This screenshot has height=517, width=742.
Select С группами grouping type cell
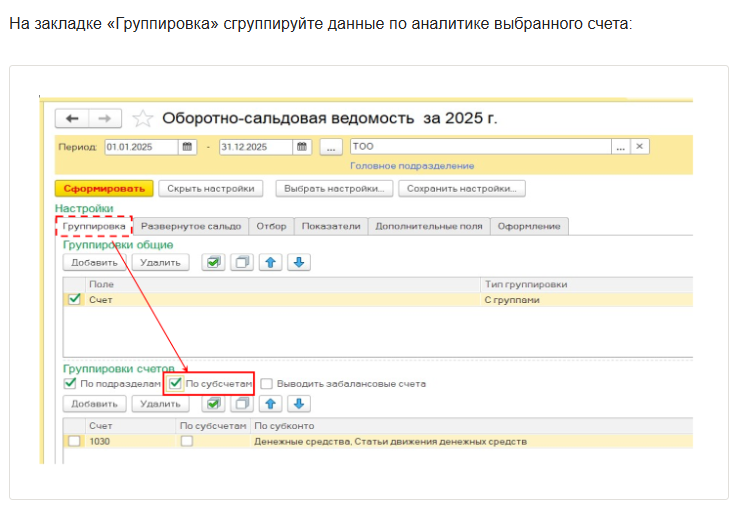[x=587, y=299]
